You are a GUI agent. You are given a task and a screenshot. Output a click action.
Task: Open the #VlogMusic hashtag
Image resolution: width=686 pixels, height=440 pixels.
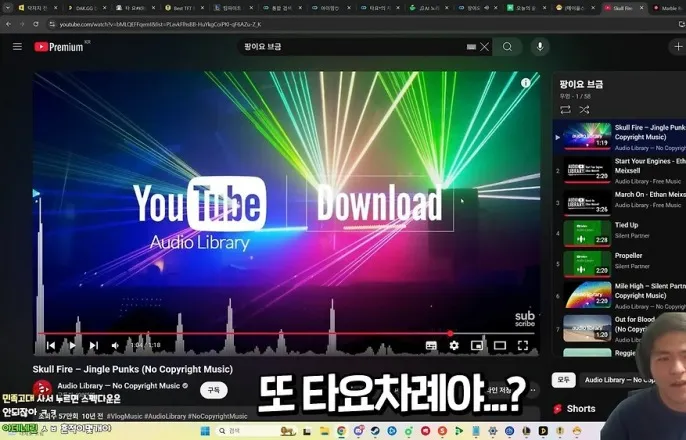tap(124, 416)
